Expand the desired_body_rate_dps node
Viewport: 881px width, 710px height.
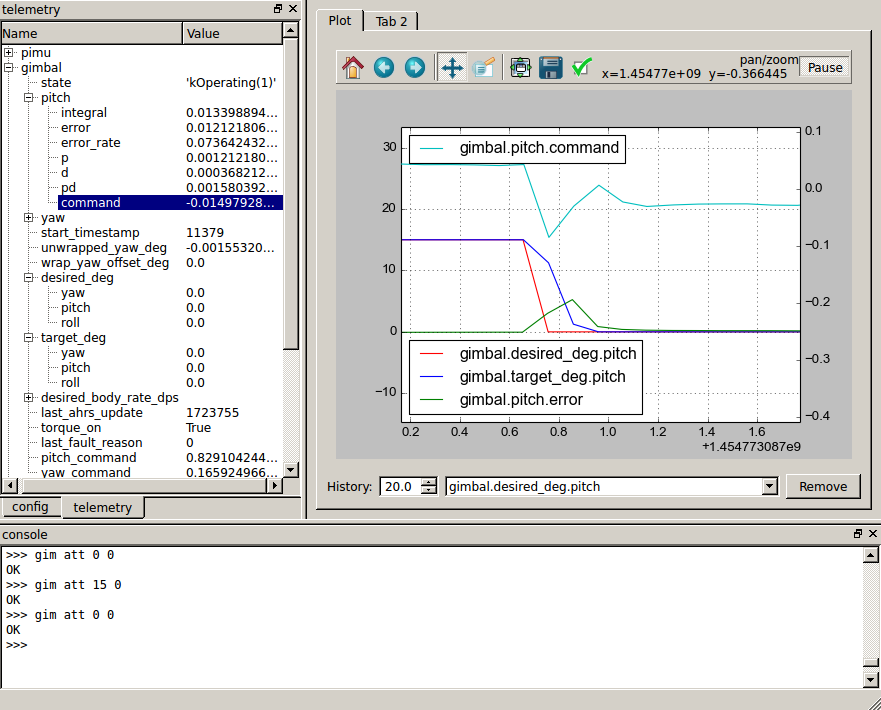[29, 398]
